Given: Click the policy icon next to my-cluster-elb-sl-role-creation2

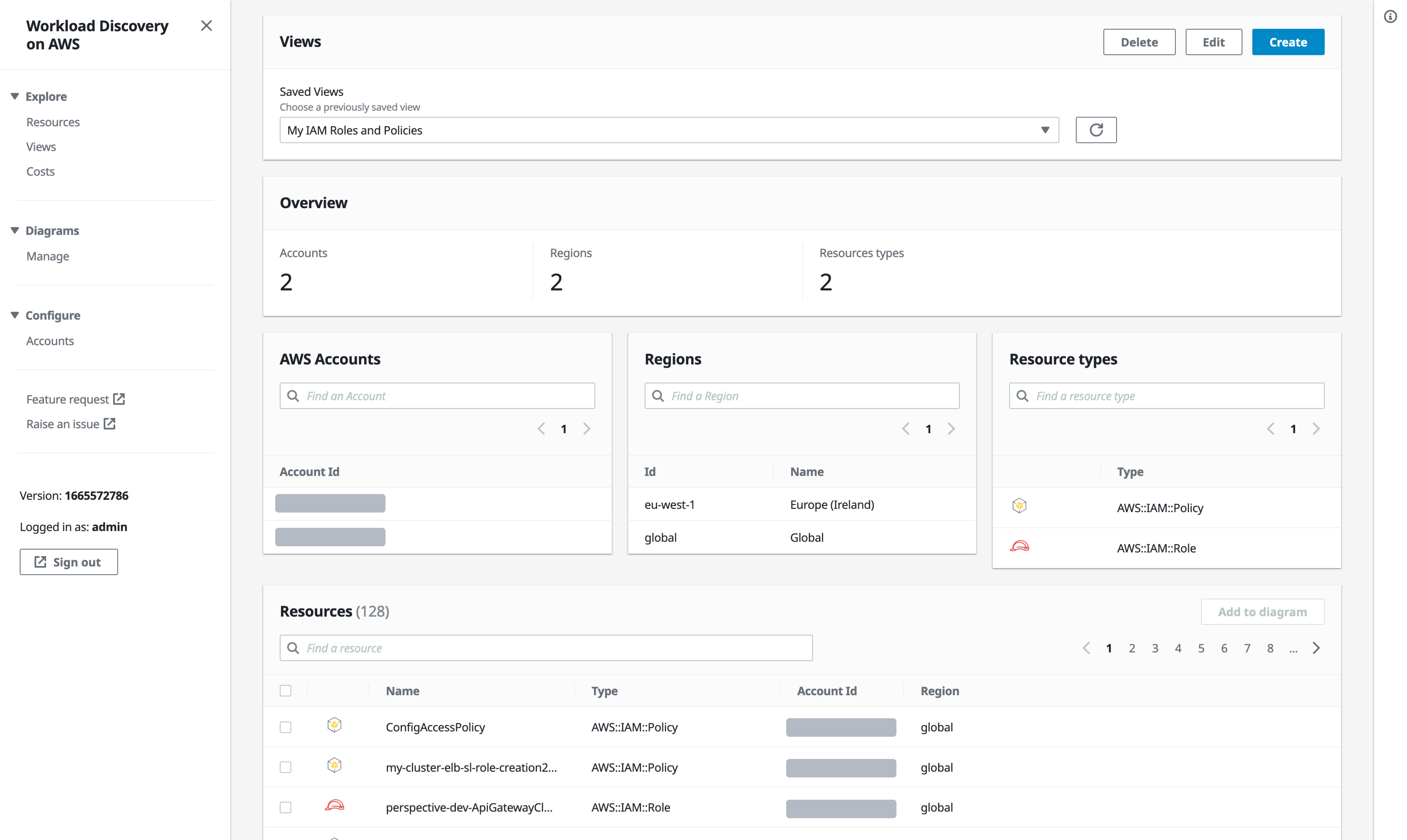Looking at the screenshot, I should (x=334, y=765).
